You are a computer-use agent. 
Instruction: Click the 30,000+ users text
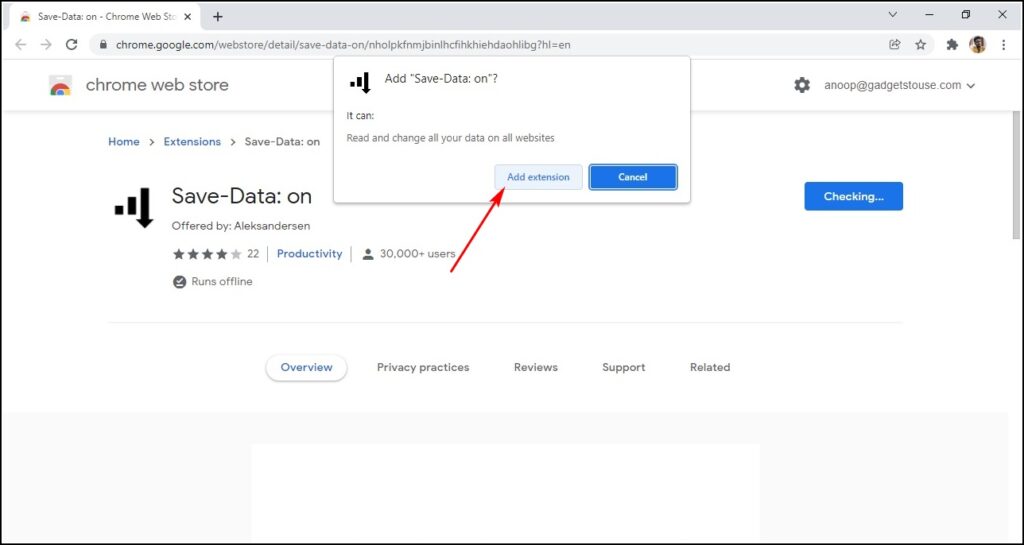(417, 254)
